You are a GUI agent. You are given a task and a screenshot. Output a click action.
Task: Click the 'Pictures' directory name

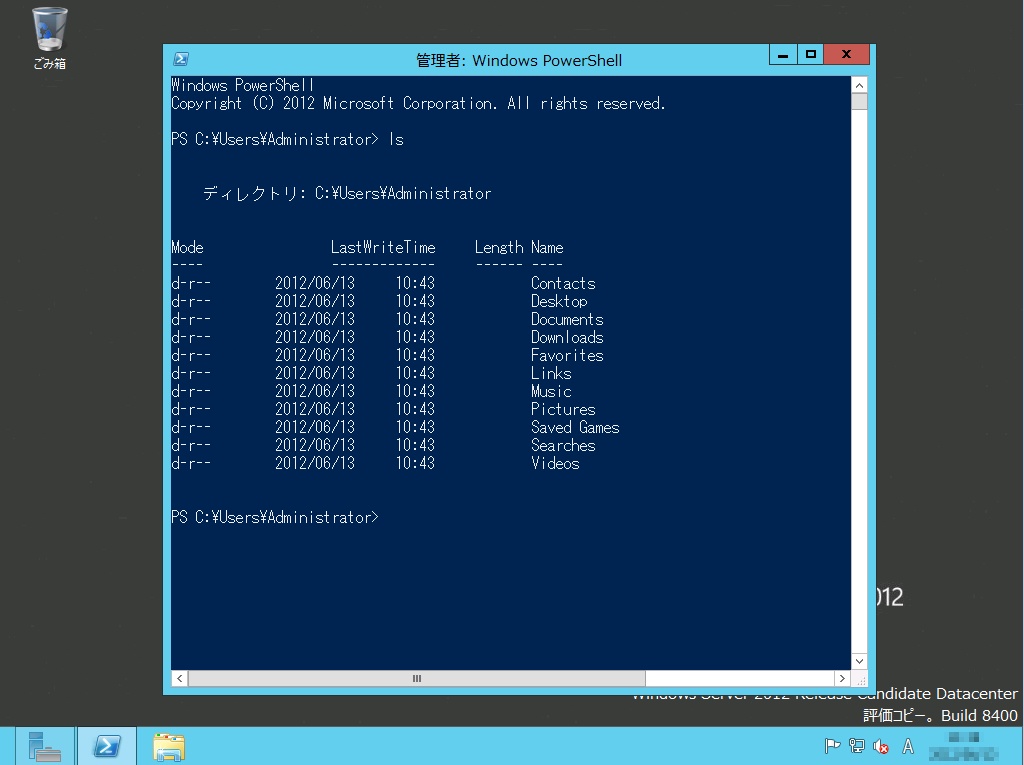563,409
